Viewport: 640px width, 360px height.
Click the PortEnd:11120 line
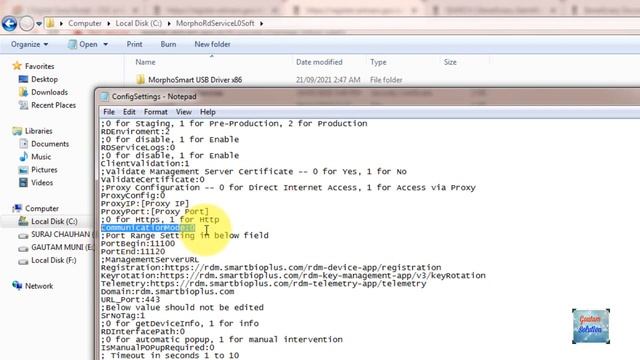[x=133, y=251]
